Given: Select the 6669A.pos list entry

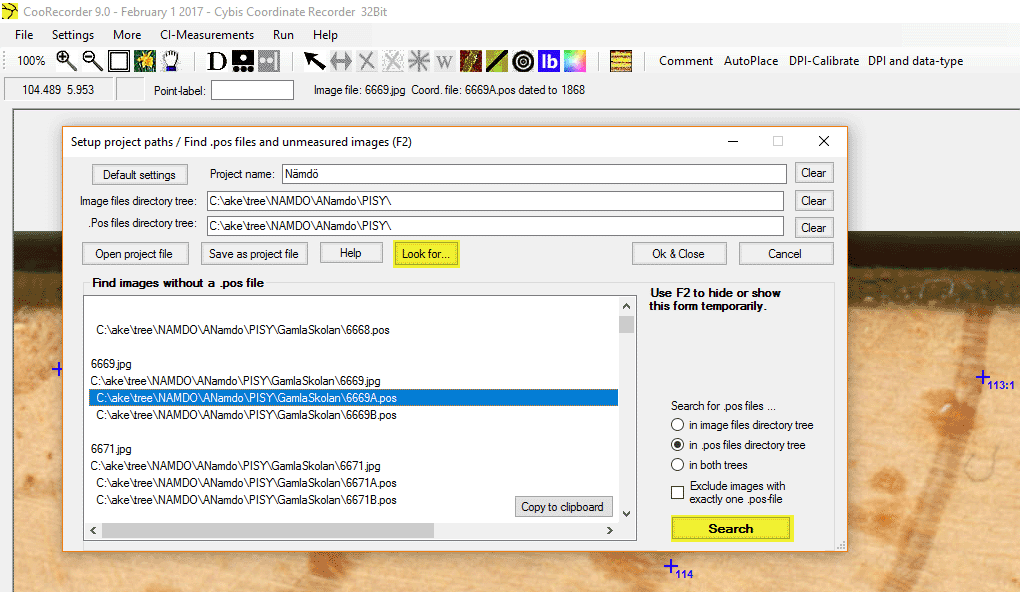Looking at the screenshot, I should coord(353,397).
